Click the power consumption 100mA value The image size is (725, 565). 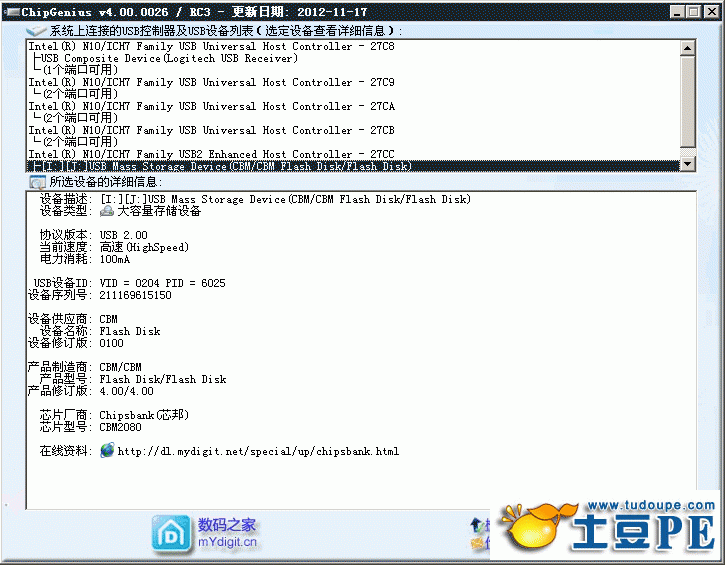[x=115, y=259]
